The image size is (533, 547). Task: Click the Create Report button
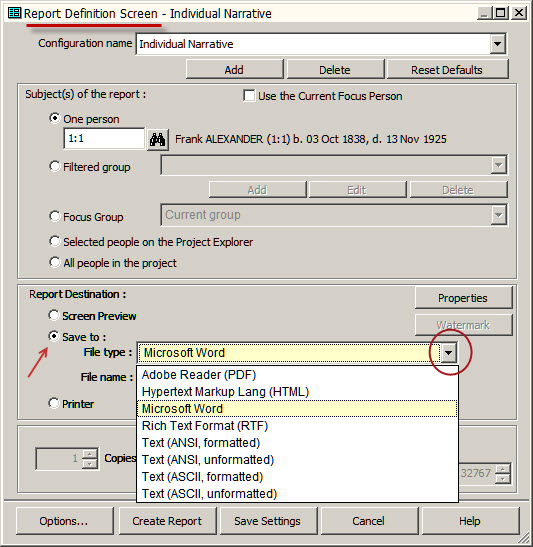click(167, 521)
